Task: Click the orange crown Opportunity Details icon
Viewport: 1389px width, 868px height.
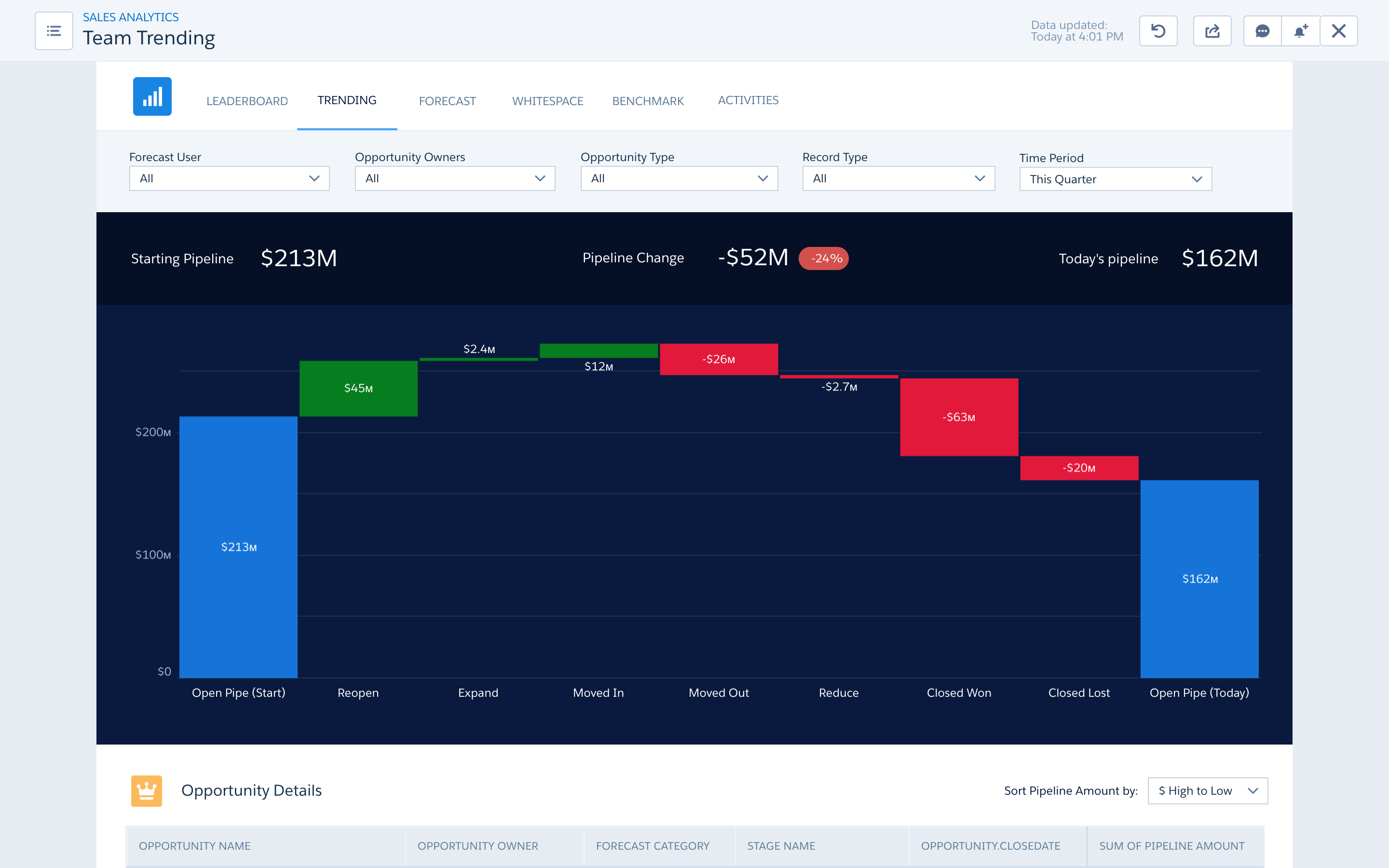Action: [x=146, y=790]
